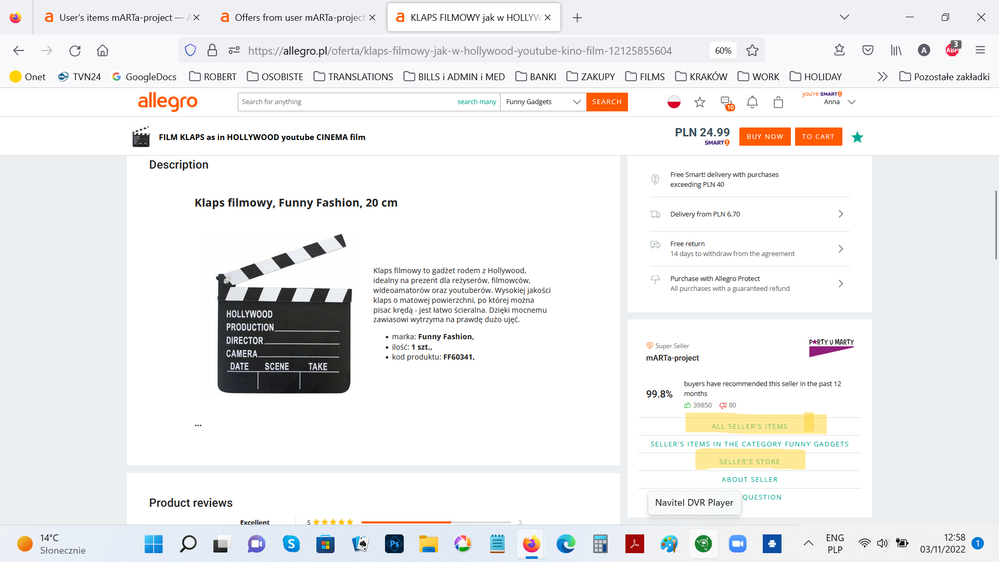This screenshot has width=999, height=562.
Task: Open Allegro notifications bell
Action: [752, 102]
